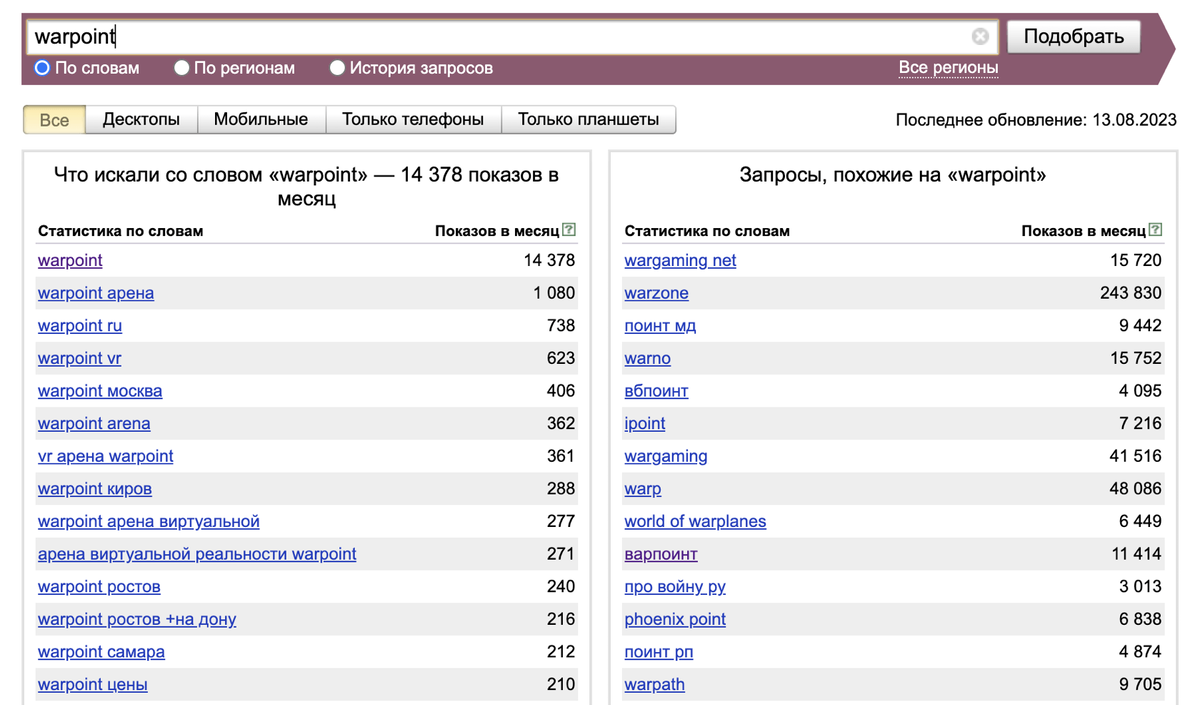Clear the search field with the X icon

[980, 36]
